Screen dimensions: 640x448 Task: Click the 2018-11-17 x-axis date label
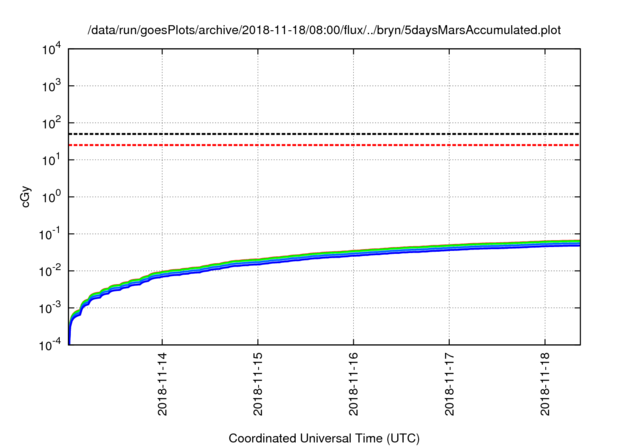449,384
